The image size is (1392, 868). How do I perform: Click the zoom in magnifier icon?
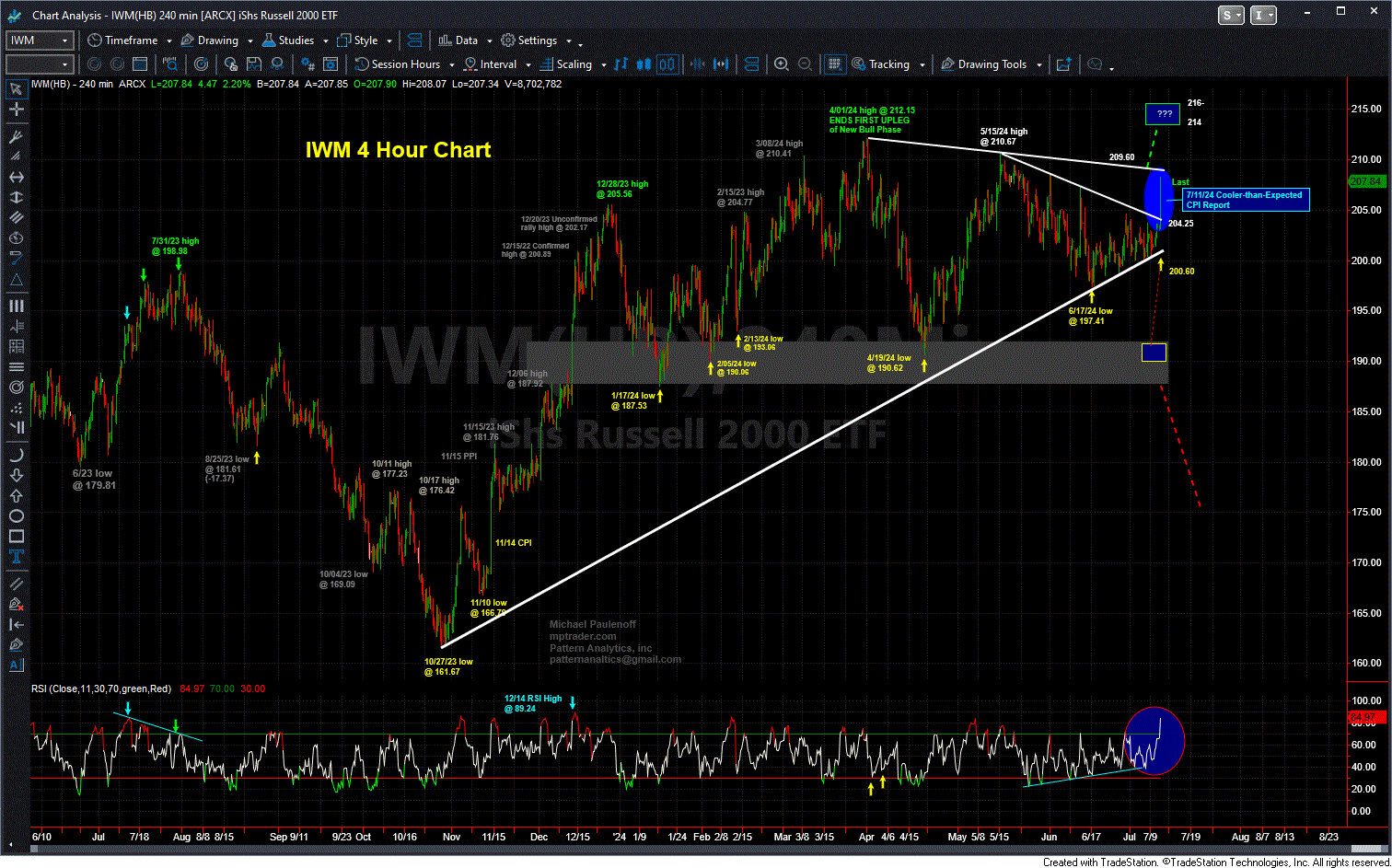(x=782, y=64)
